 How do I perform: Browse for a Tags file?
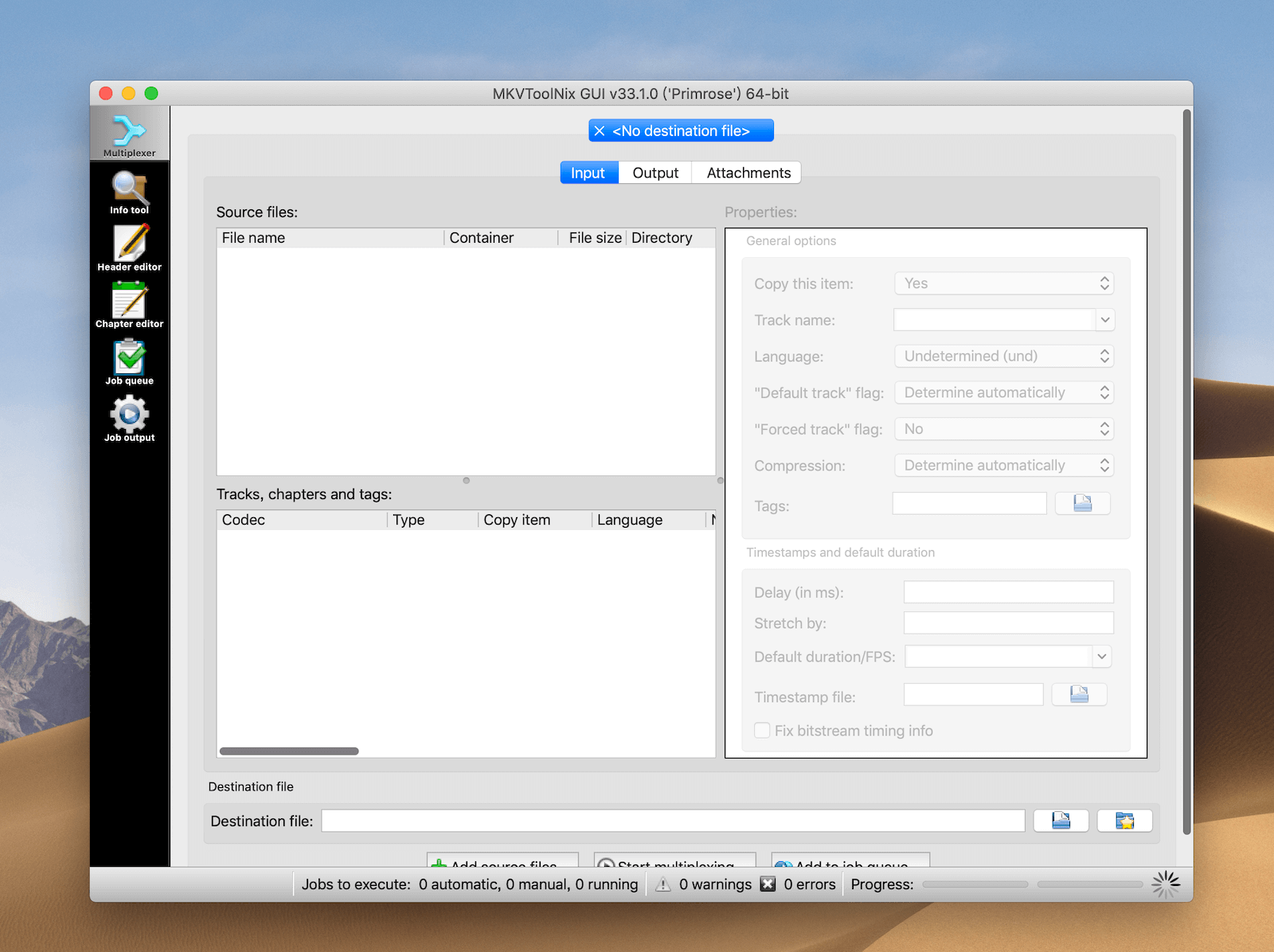pos(1082,503)
